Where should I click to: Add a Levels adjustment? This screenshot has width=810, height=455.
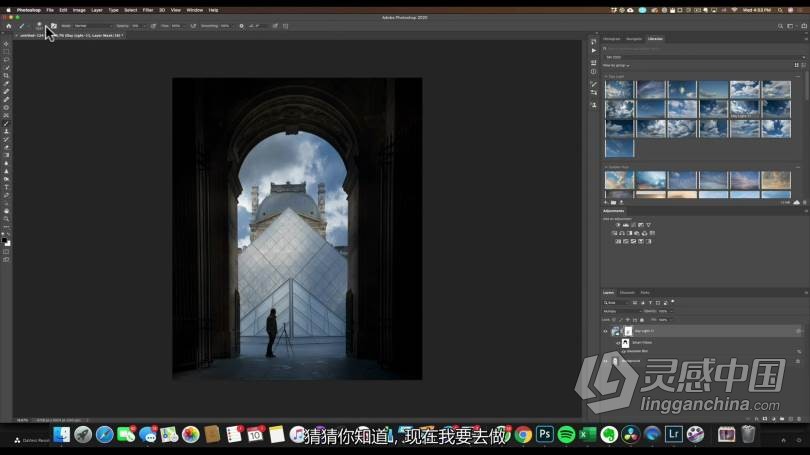[x=626, y=225]
